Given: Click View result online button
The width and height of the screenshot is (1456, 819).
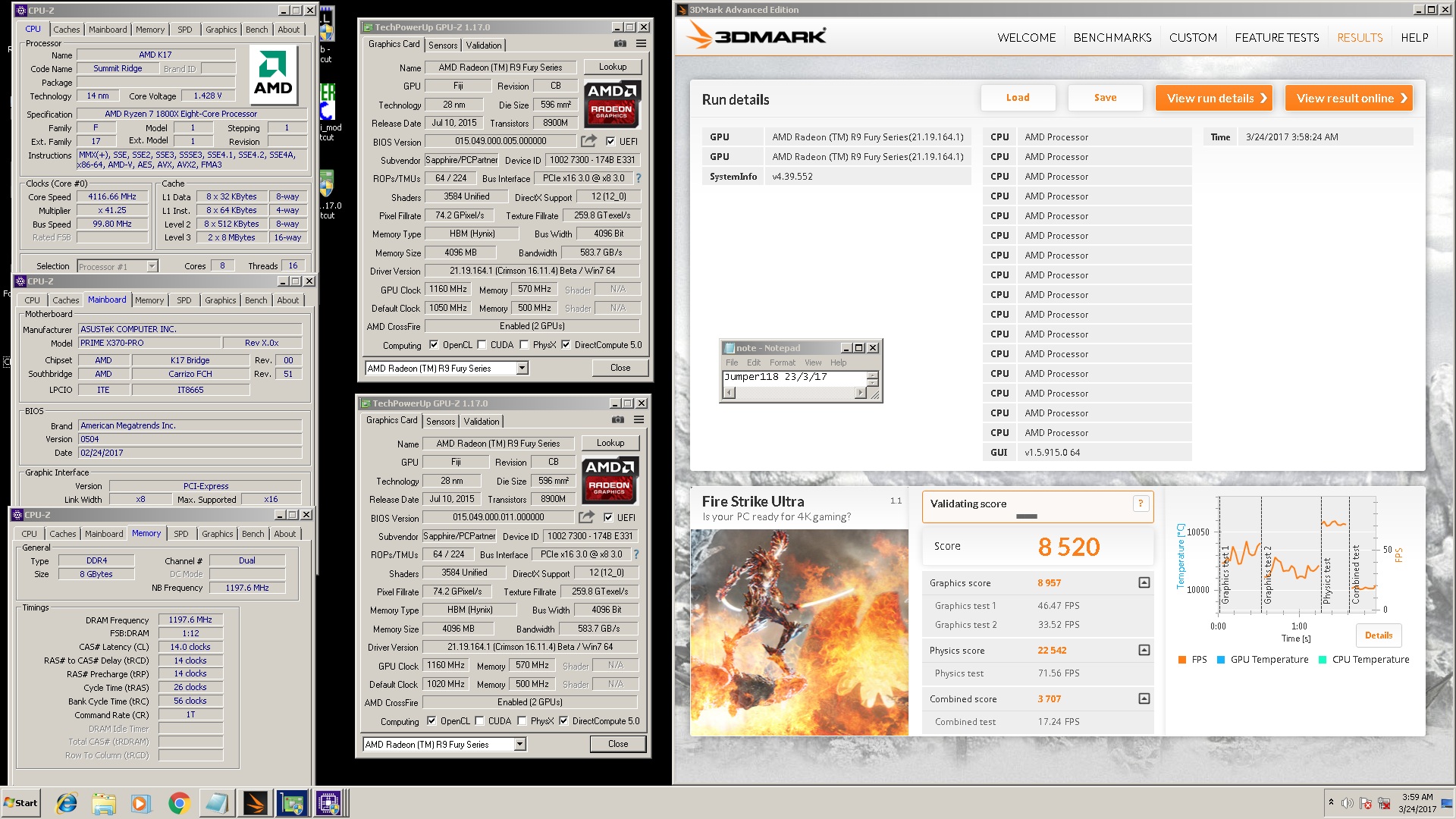Looking at the screenshot, I should click(1349, 98).
